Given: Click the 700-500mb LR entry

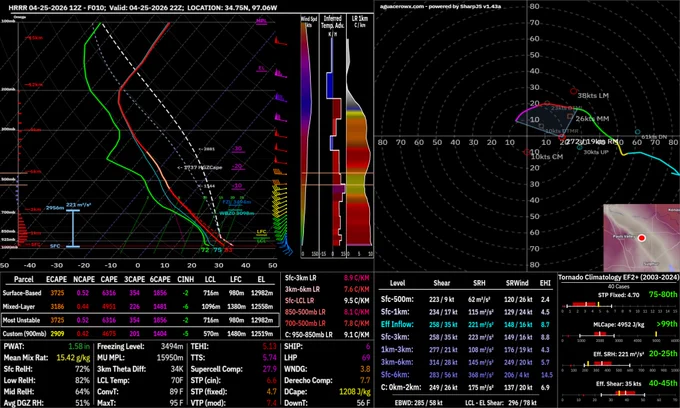Looking at the screenshot, I should pyautogui.click(x=327, y=323).
